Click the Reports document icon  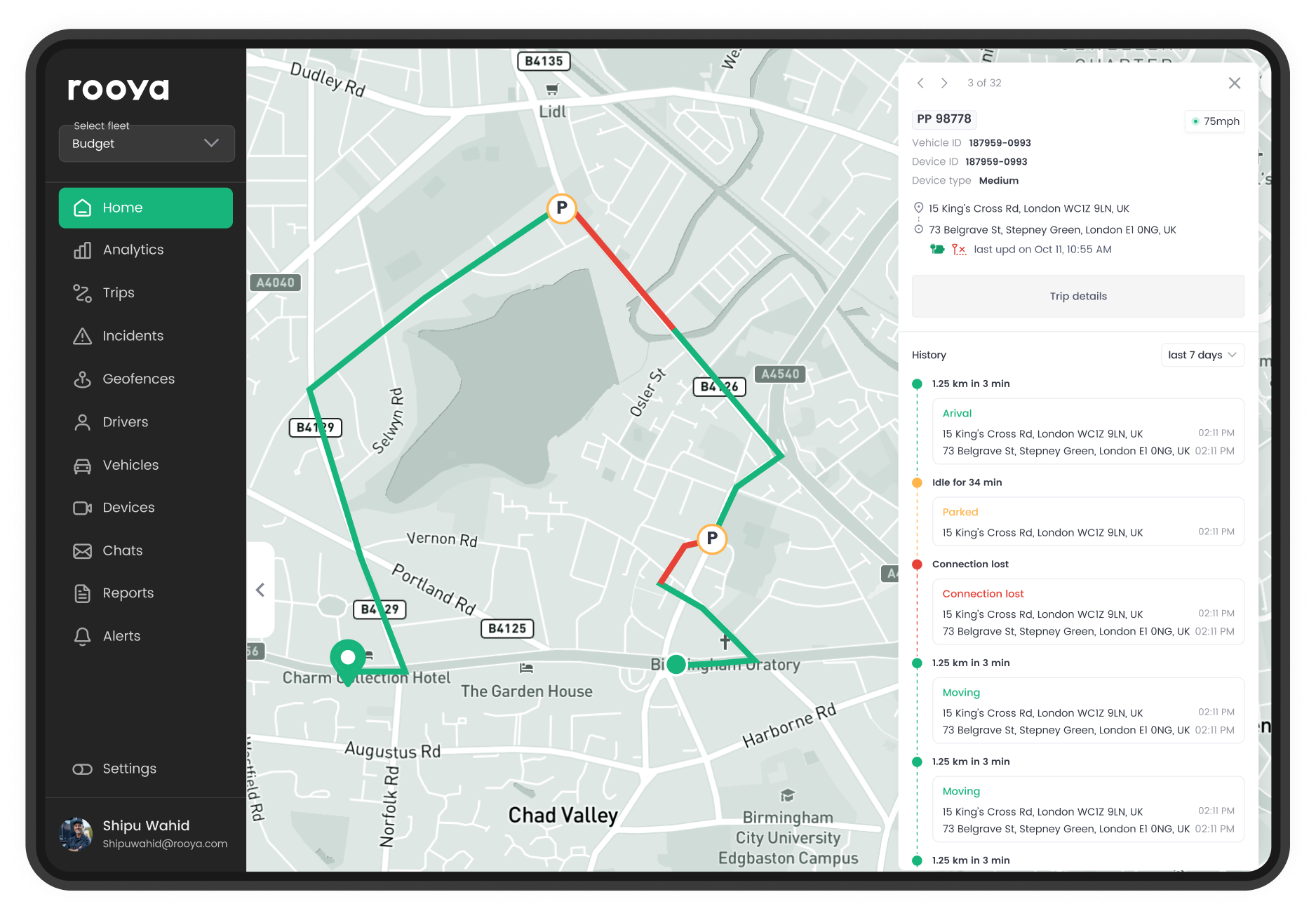coord(81,593)
